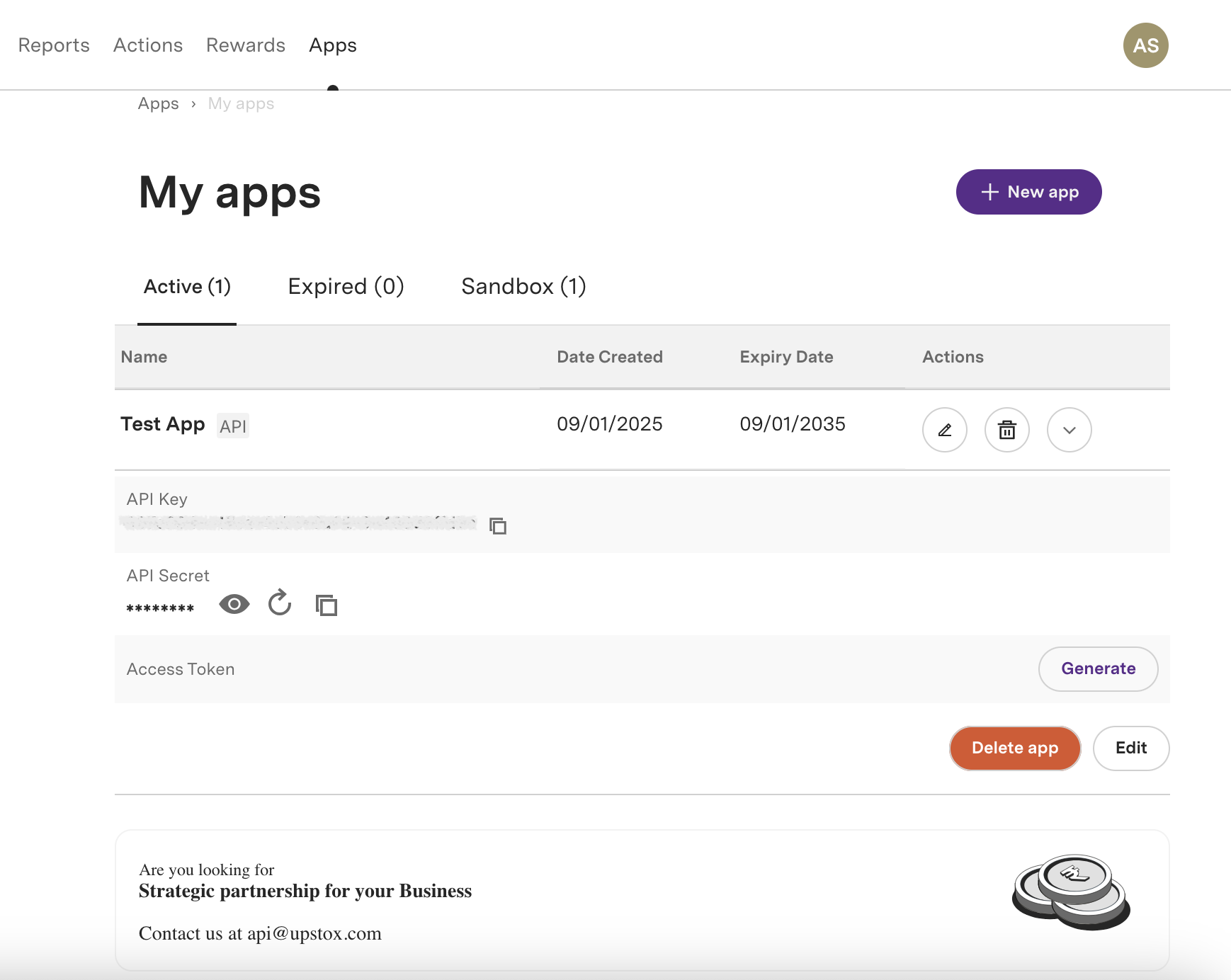Open the AS user avatar menu
Screen dimensions: 1231x980
1145,45
